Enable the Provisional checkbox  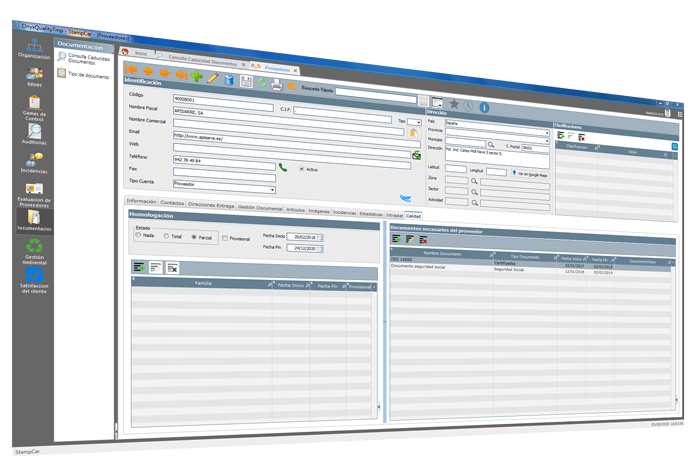pyautogui.click(x=225, y=238)
